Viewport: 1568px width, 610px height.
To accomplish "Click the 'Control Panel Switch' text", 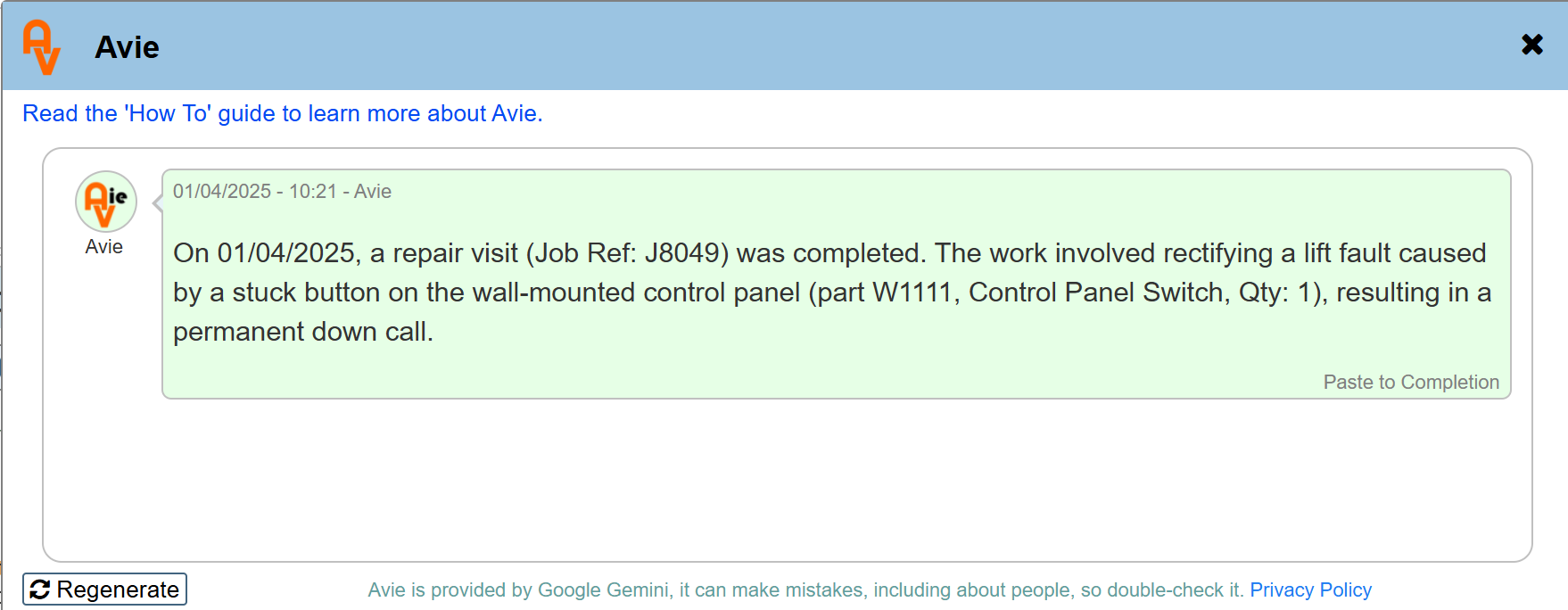I will pos(1095,293).
